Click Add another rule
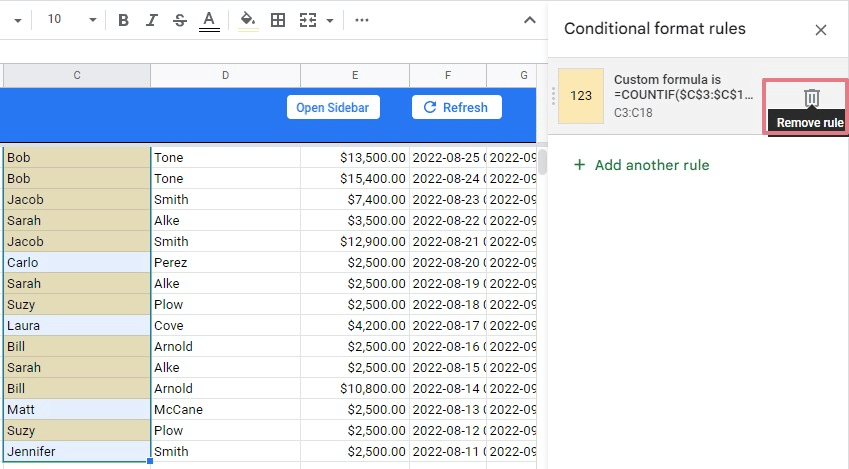Image resolution: width=849 pixels, height=469 pixels. click(641, 165)
